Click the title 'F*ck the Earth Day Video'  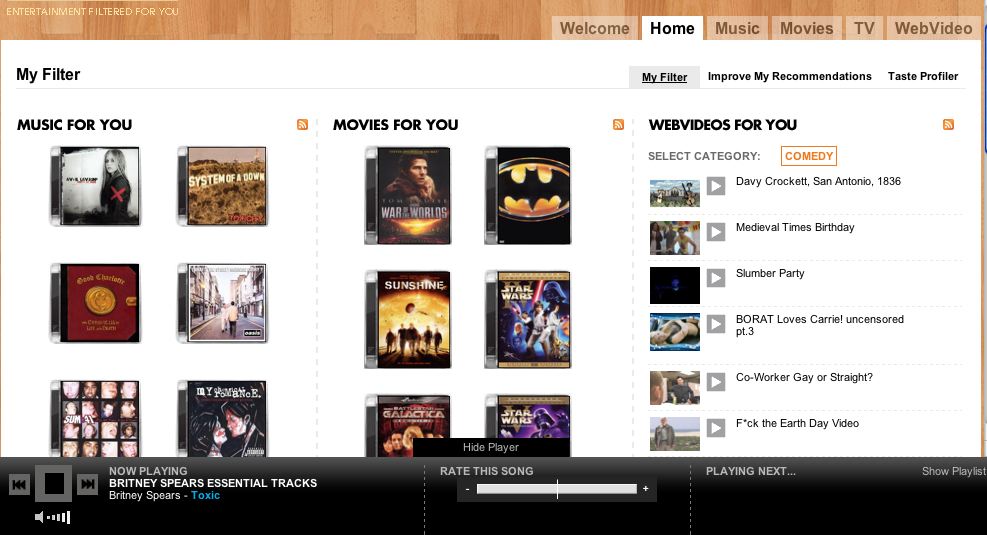(798, 423)
